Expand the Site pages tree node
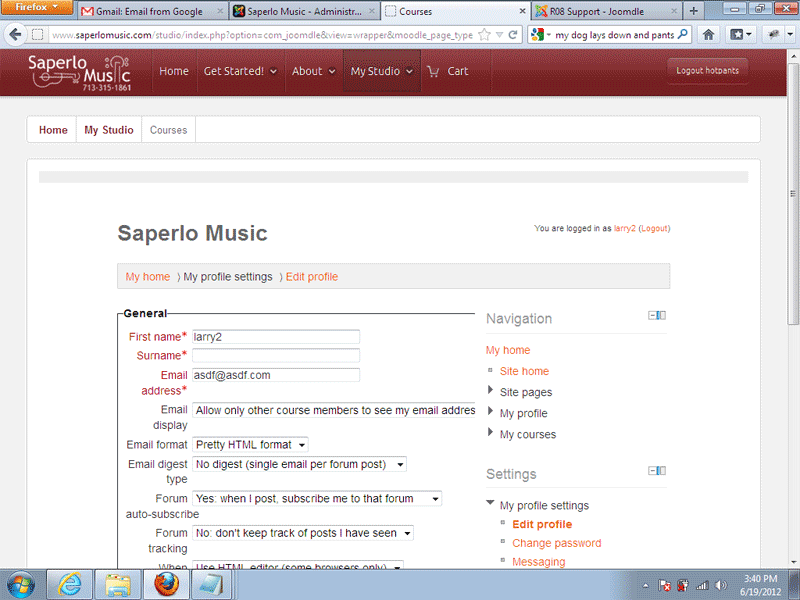Image resolution: width=800 pixels, height=600 pixels. (490, 392)
